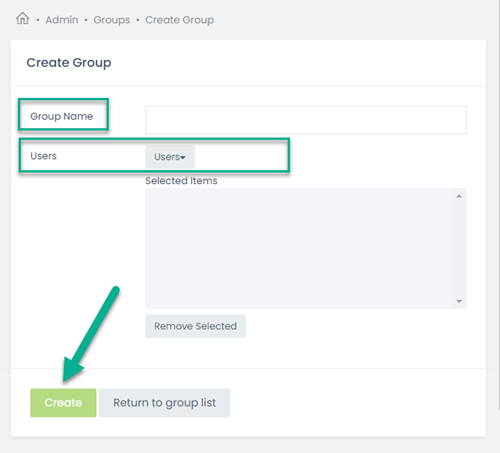Click the Group Name field label
Screen dimensions: 500x453
tap(62, 116)
